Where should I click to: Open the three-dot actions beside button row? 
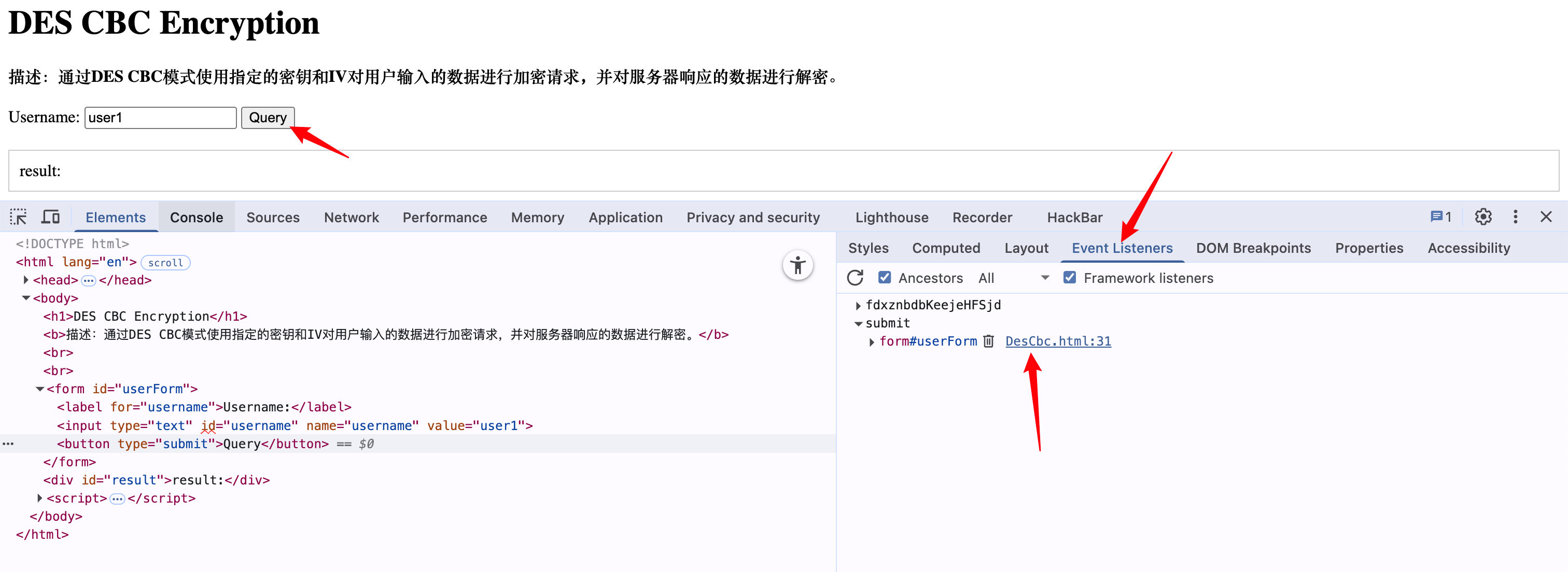[x=8, y=444]
